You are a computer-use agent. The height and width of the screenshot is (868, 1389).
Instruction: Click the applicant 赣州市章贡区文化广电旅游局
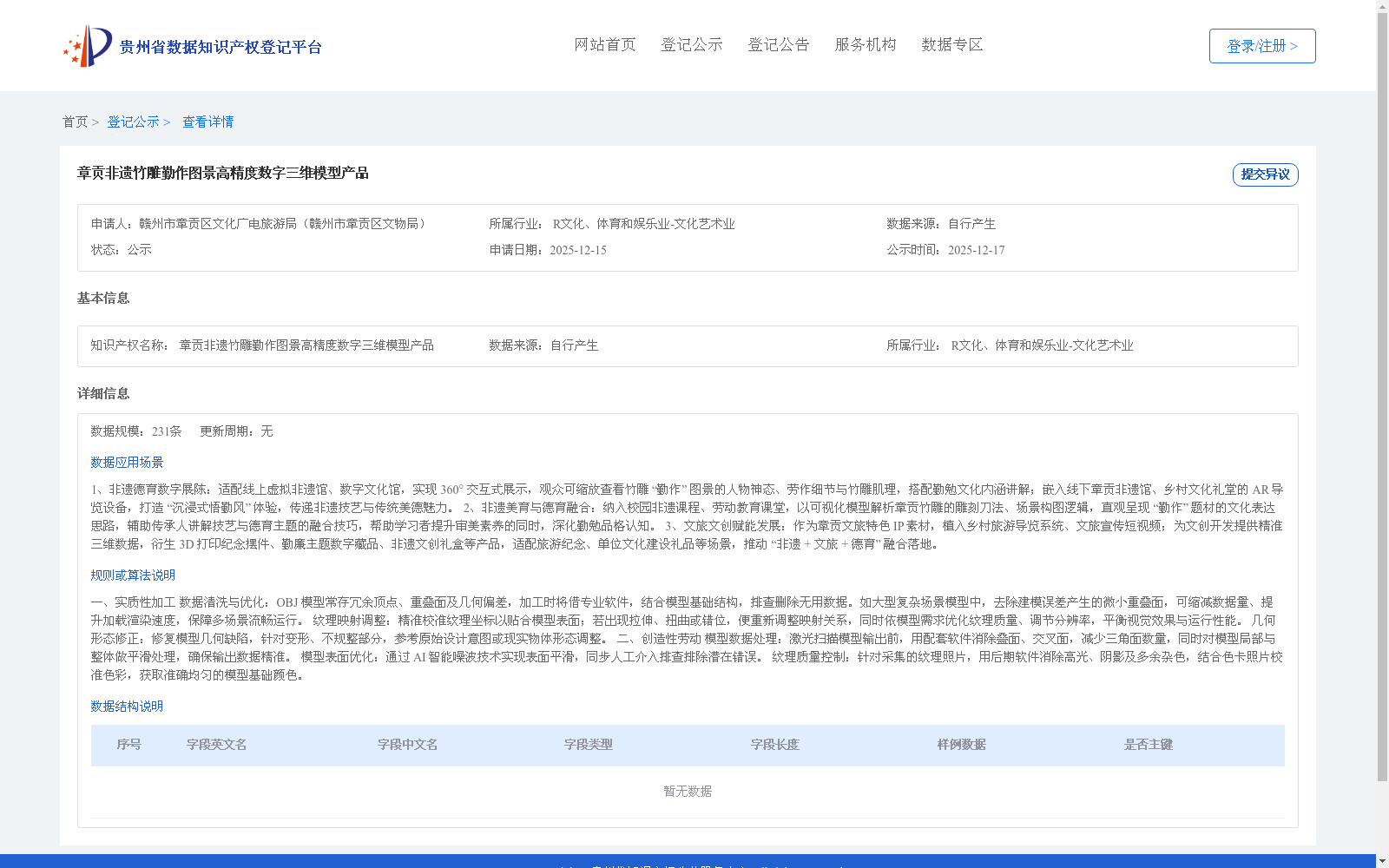pos(285,224)
